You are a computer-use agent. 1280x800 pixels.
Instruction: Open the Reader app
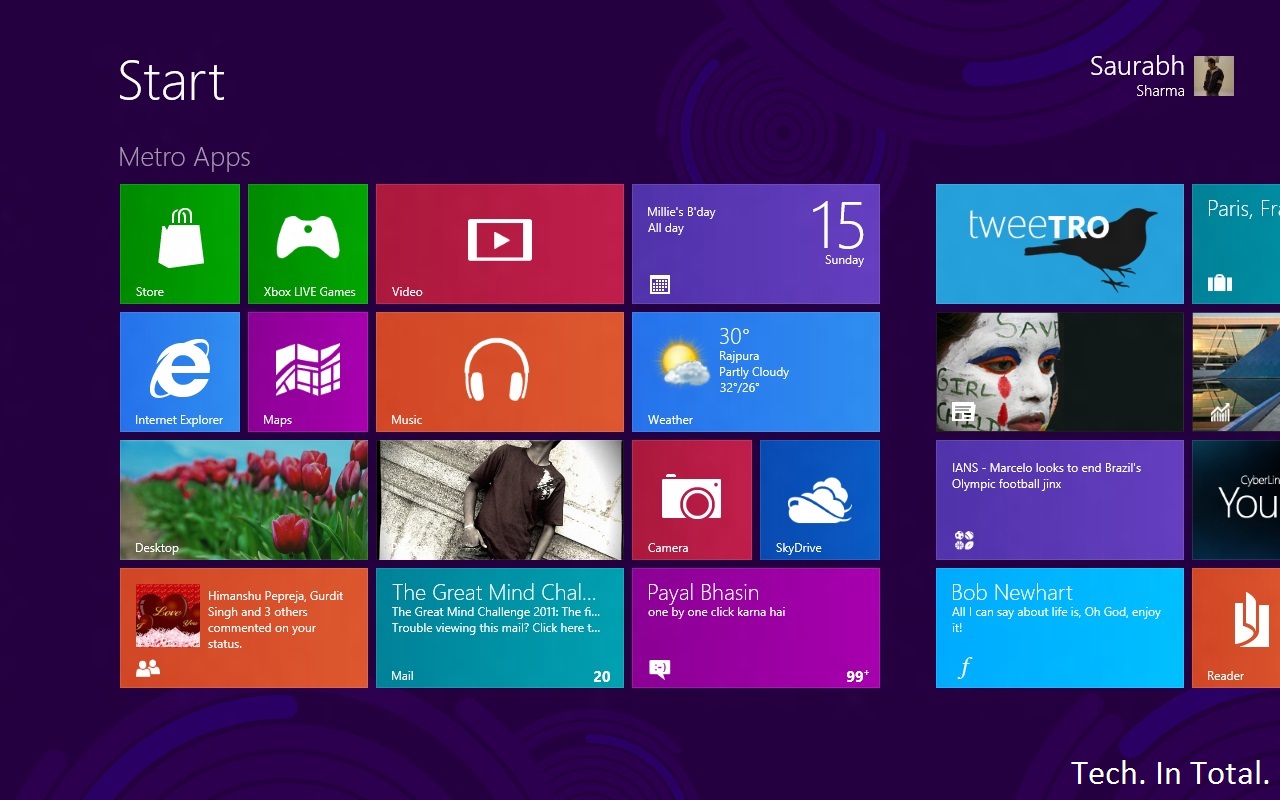[x=1235, y=627]
